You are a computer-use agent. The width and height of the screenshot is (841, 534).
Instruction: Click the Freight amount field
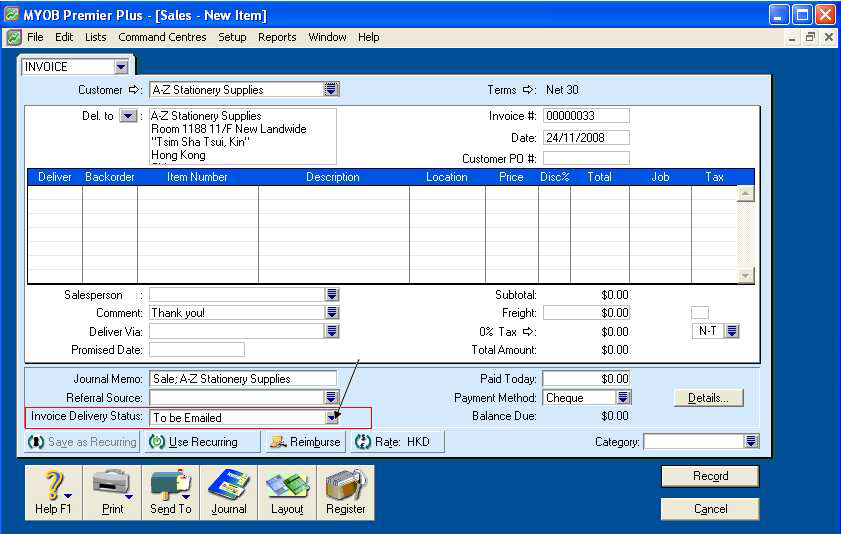586,313
